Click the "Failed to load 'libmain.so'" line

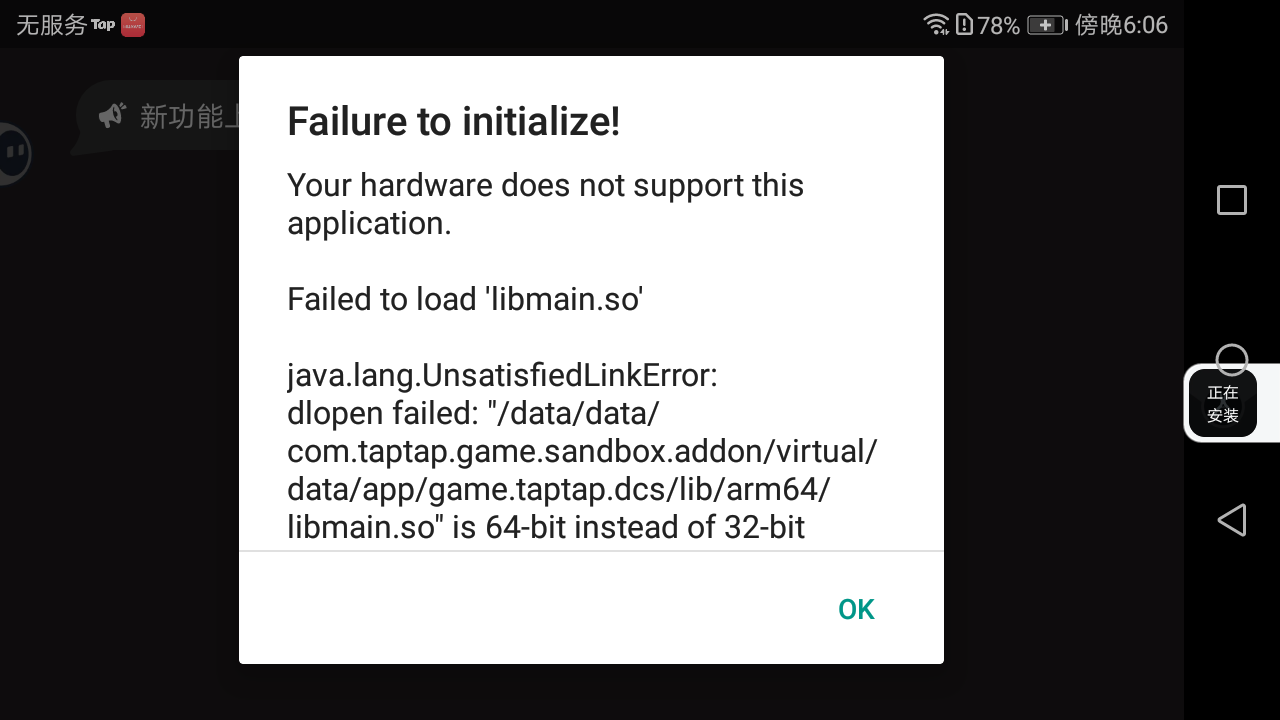464,299
